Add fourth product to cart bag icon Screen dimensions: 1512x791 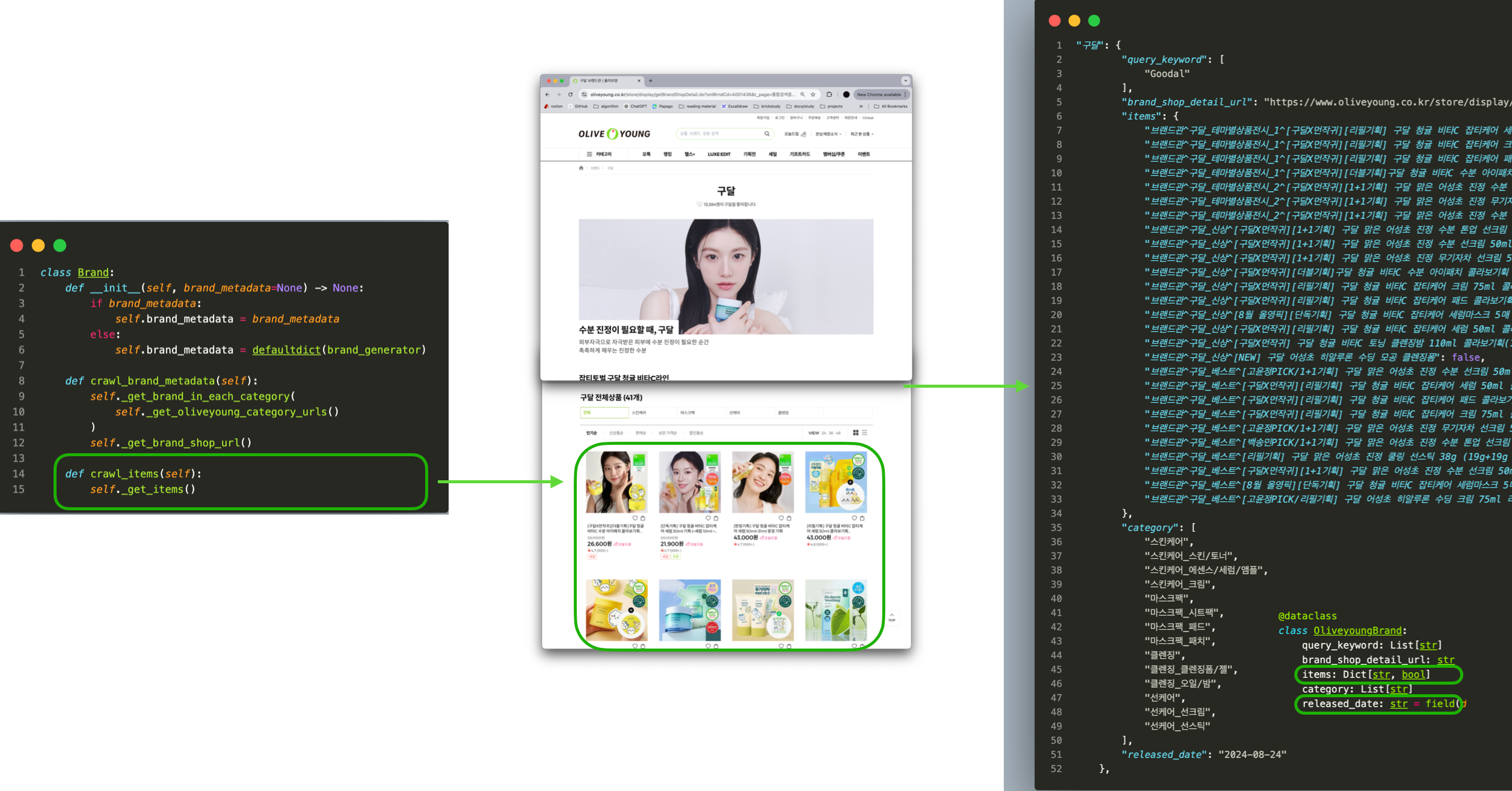(862, 518)
